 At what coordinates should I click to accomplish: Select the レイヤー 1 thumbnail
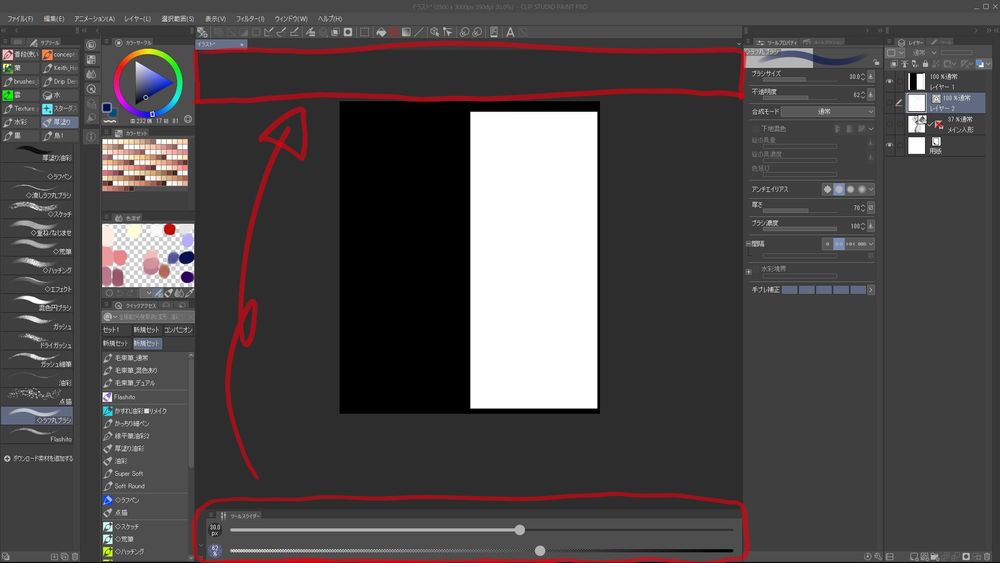tap(916, 82)
